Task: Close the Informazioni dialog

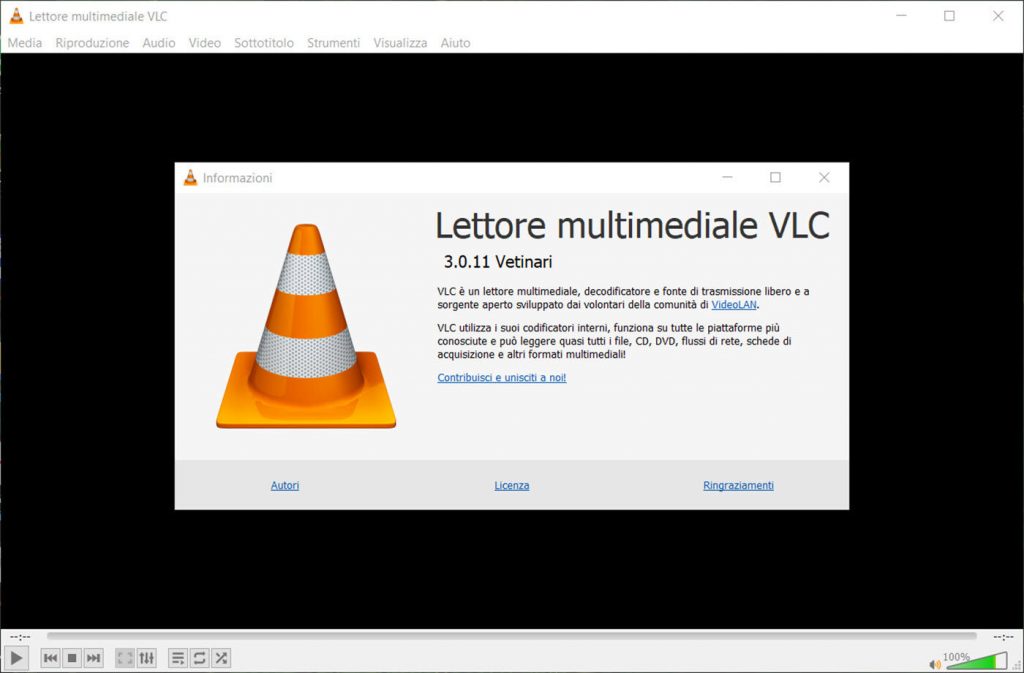Action: point(824,178)
